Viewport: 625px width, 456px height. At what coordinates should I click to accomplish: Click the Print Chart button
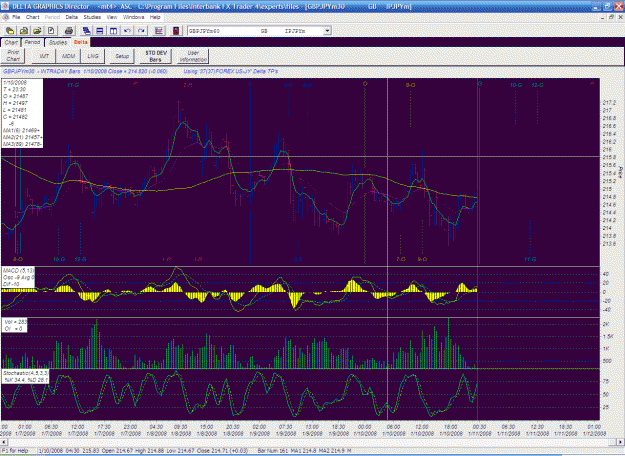pyautogui.click(x=13, y=56)
